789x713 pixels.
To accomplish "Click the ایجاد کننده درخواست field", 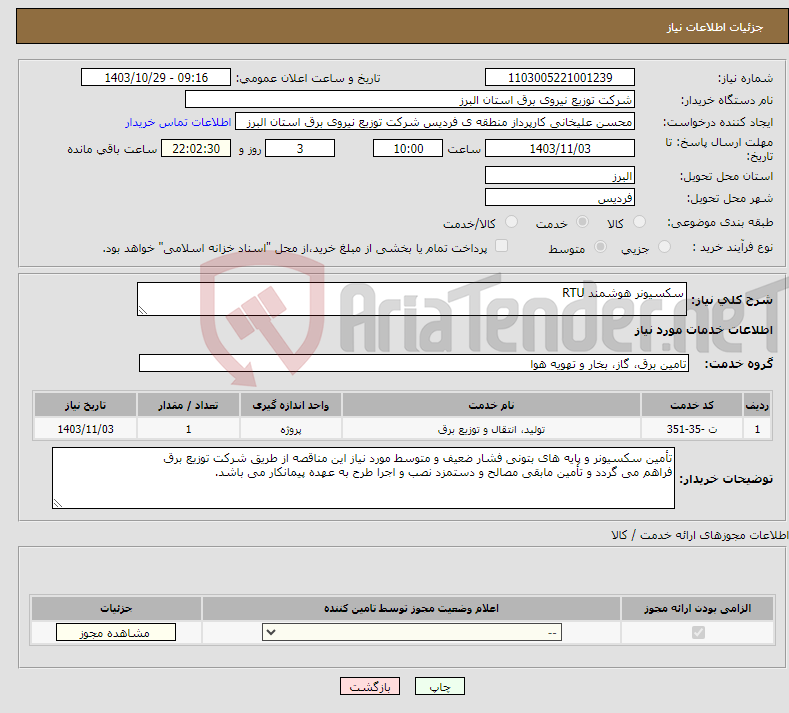I will tap(435, 122).
